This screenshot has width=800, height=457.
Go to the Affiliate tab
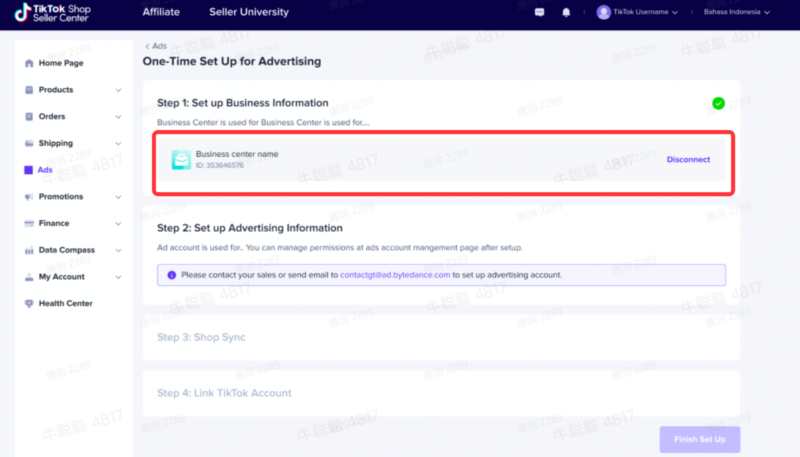coord(162,12)
